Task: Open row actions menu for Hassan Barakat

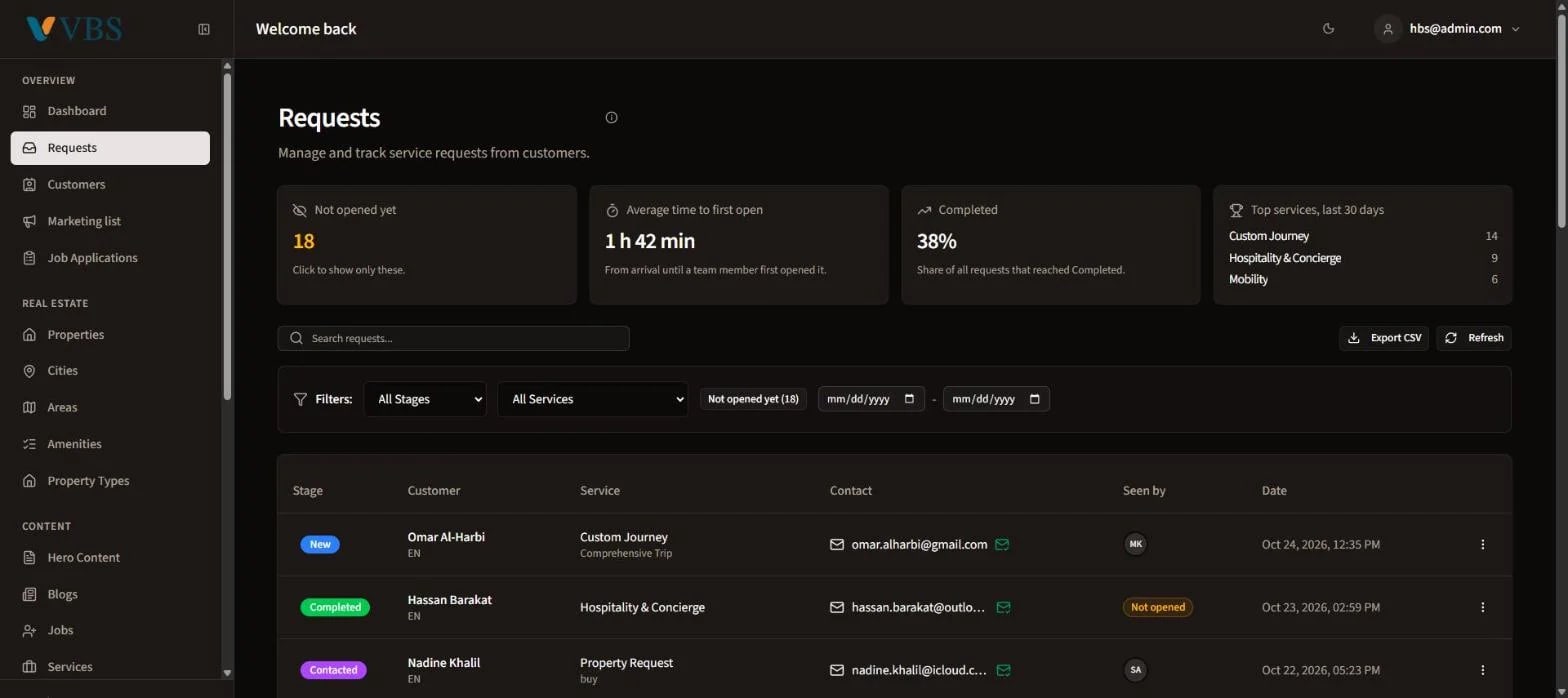Action: [1482, 607]
